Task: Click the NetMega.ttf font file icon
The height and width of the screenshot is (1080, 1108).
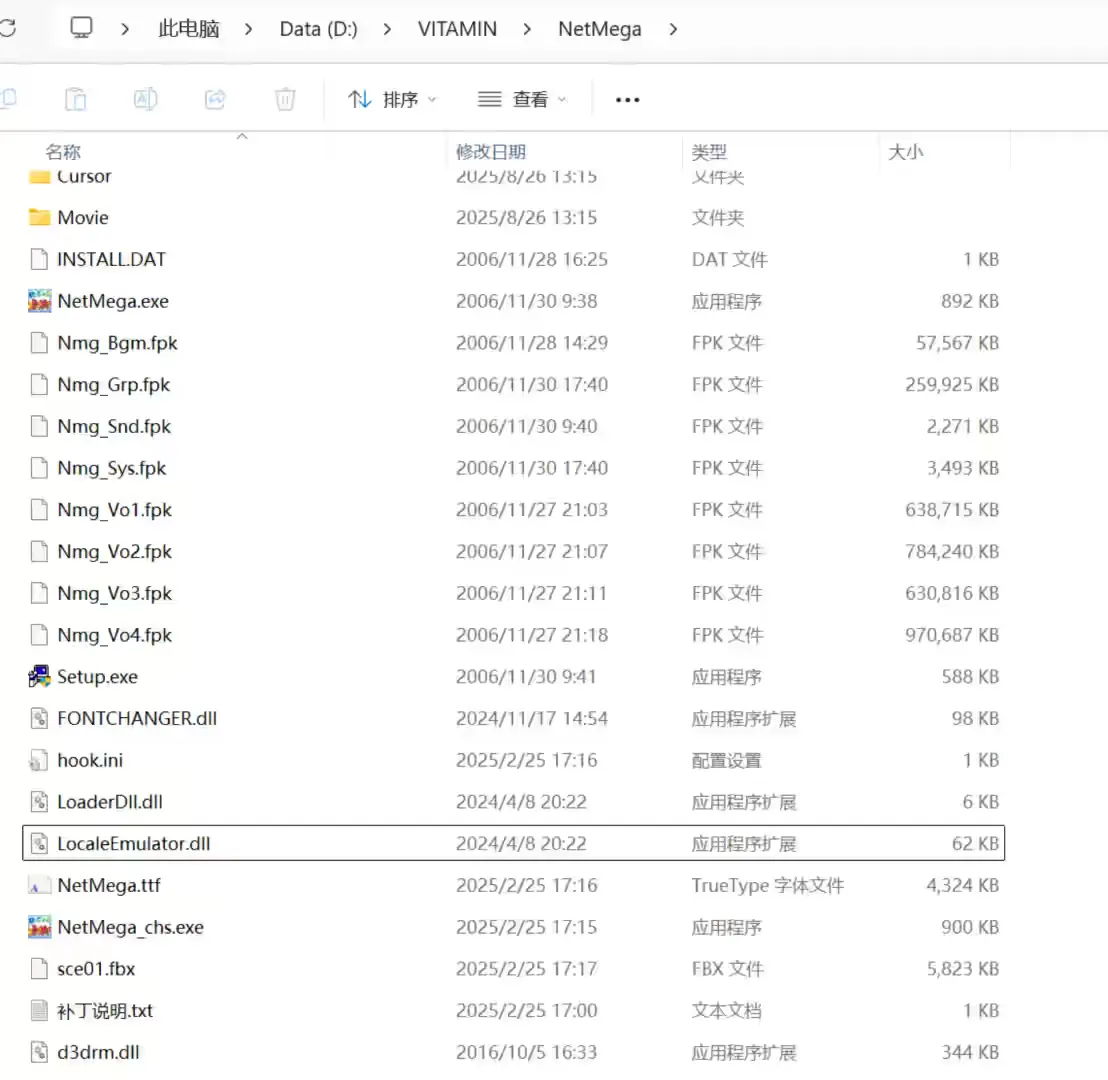Action: 40,885
